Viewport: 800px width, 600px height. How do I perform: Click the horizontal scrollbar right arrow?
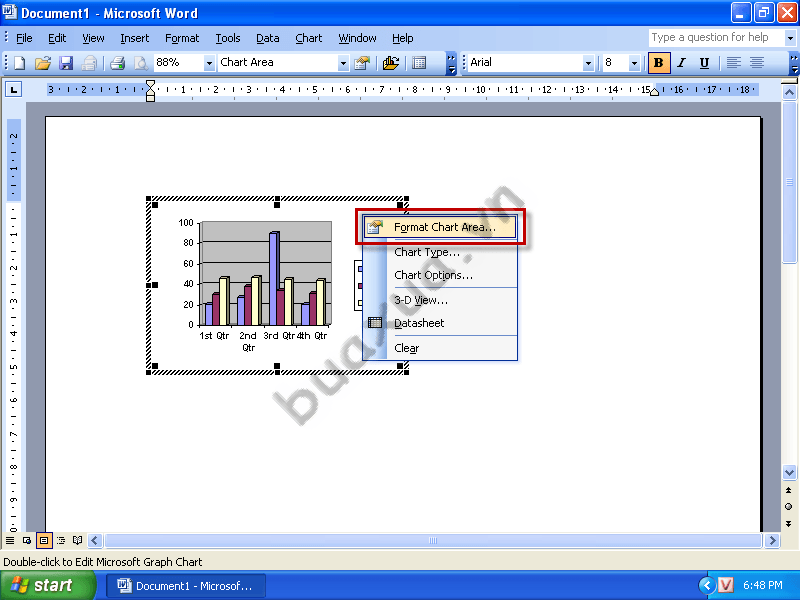[x=772, y=540]
